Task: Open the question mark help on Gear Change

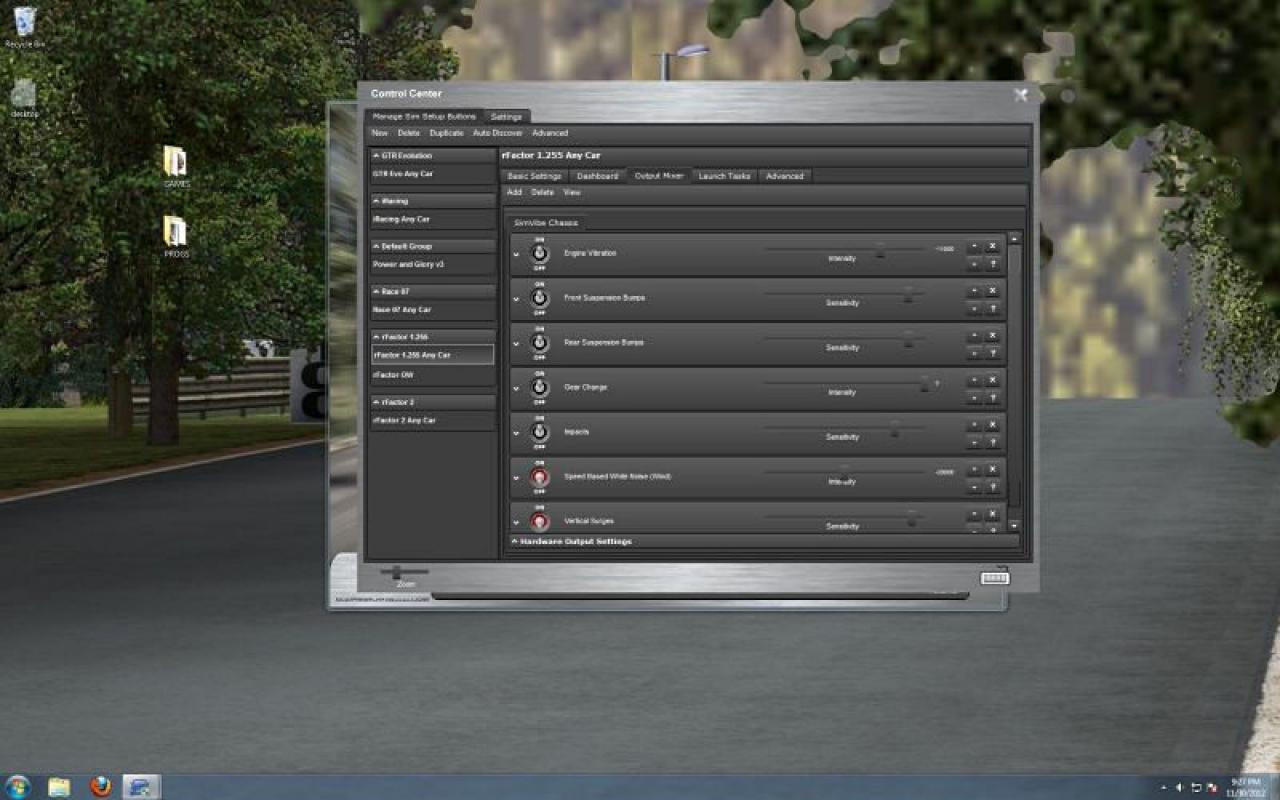Action: pos(992,398)
